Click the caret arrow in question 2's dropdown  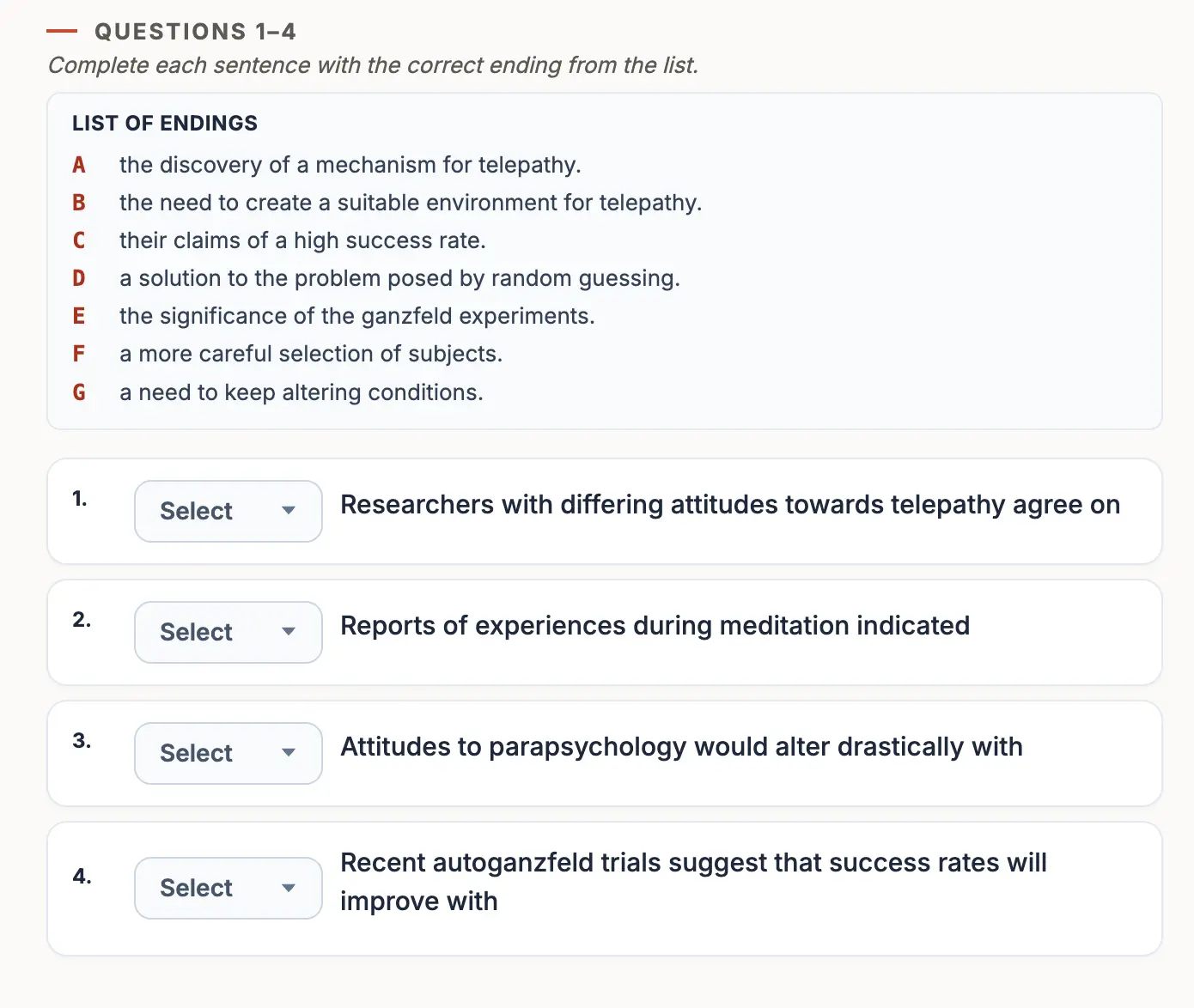coord(289,632)
